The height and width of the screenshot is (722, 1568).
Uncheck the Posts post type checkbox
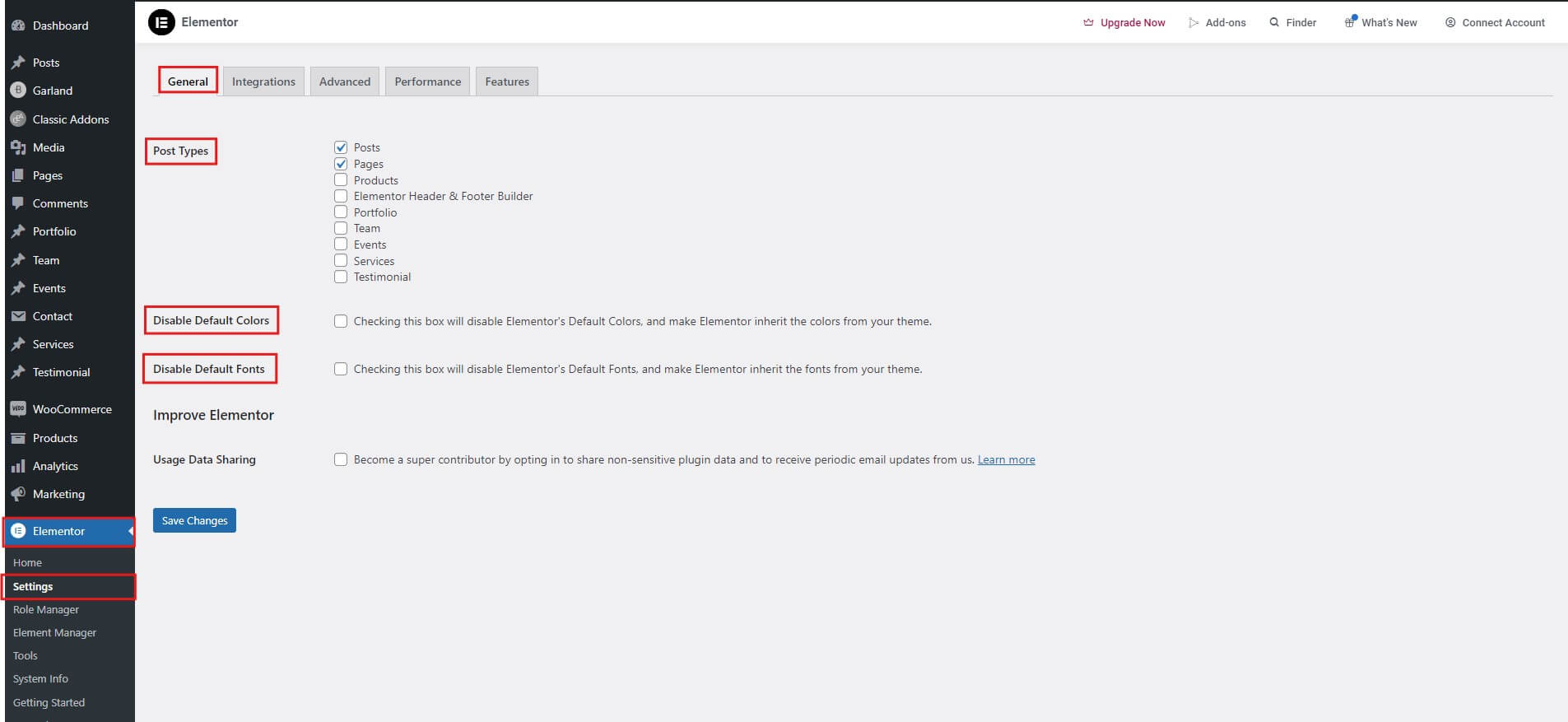point(341,147)
